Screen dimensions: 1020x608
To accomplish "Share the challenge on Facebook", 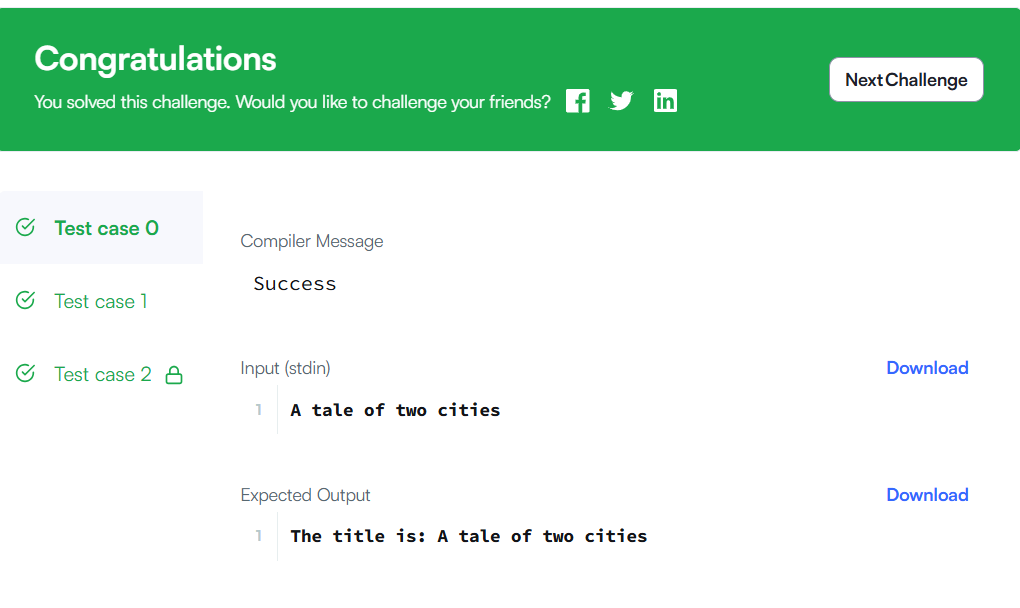I will coord(578,101).
